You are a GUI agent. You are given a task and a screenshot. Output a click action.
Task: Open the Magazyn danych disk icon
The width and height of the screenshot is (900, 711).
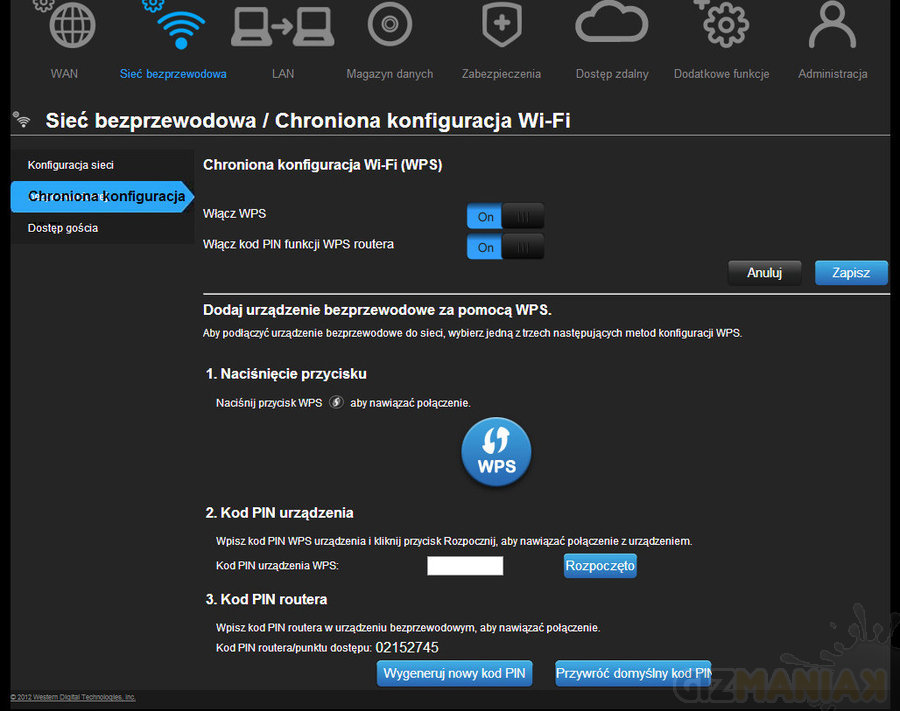pos(390,25)
